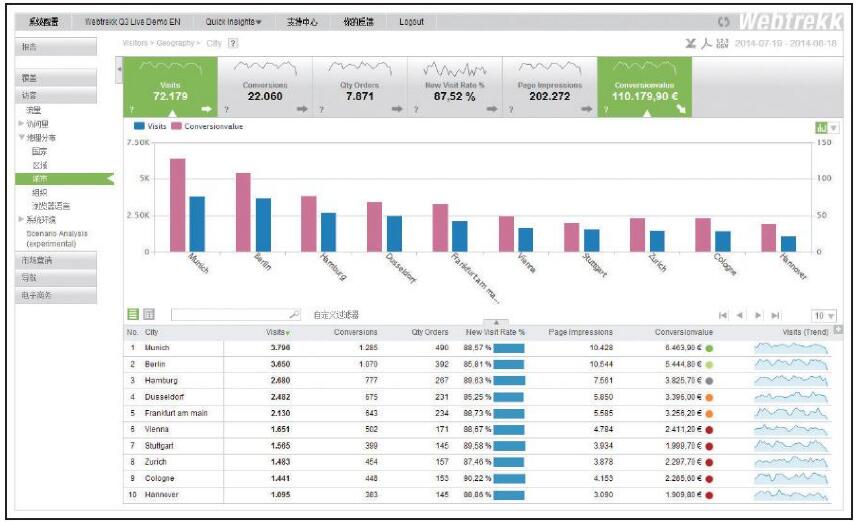Open the Quick Insights dropdown menu
The width and height of the screenshot is (857, 523).
tap(233, 21)
